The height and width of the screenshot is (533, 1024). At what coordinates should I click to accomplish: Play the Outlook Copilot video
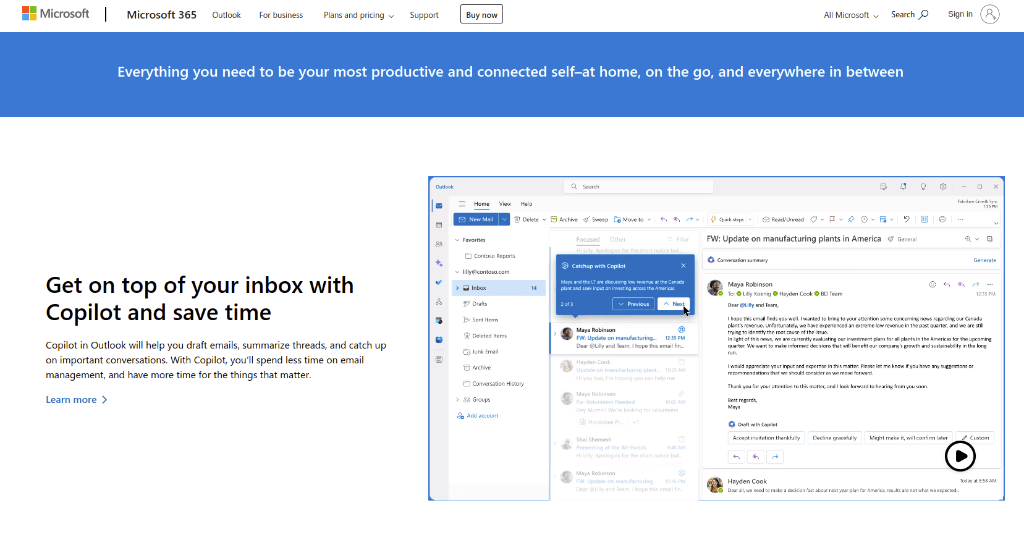[x=960, y=456]
